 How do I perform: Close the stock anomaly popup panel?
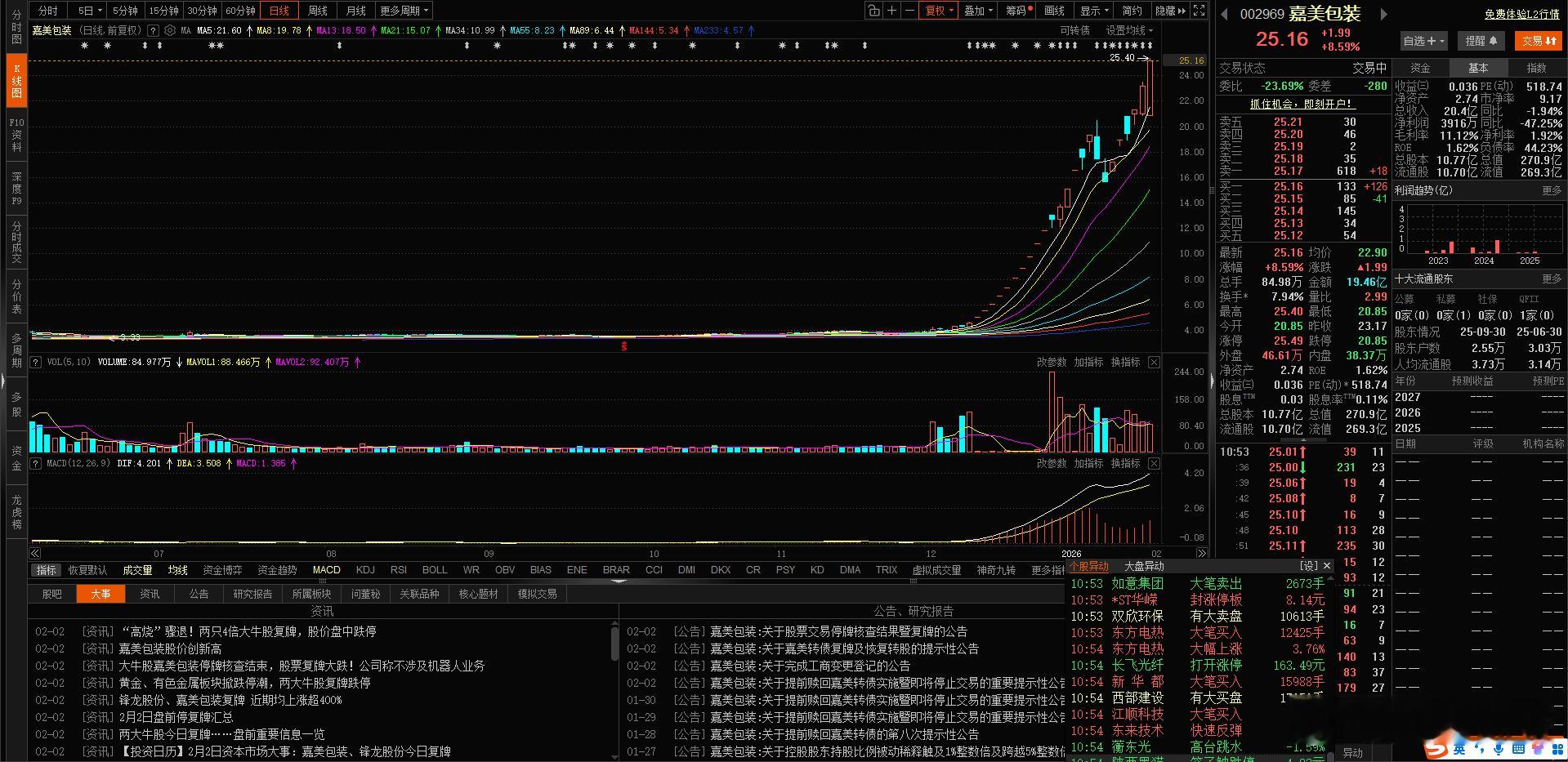(1326, 566)
